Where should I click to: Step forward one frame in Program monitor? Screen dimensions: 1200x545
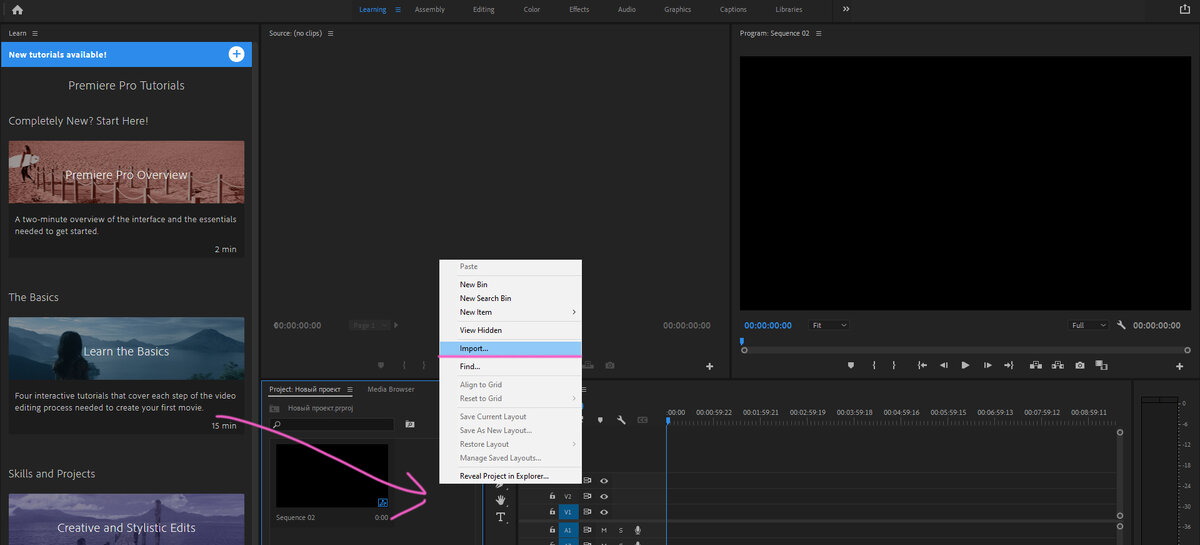tap(987, 366)
